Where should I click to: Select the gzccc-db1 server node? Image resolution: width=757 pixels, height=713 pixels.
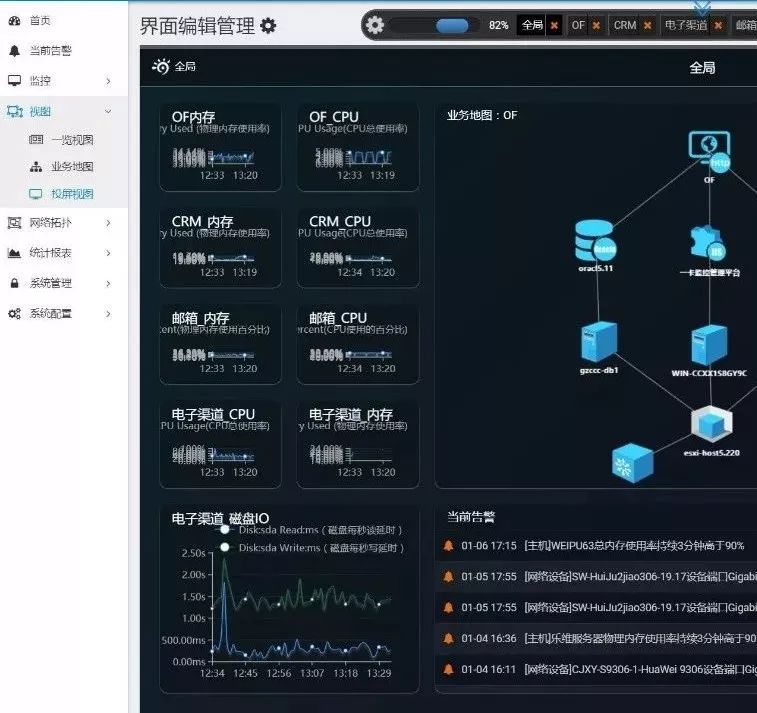click(599, 342)
